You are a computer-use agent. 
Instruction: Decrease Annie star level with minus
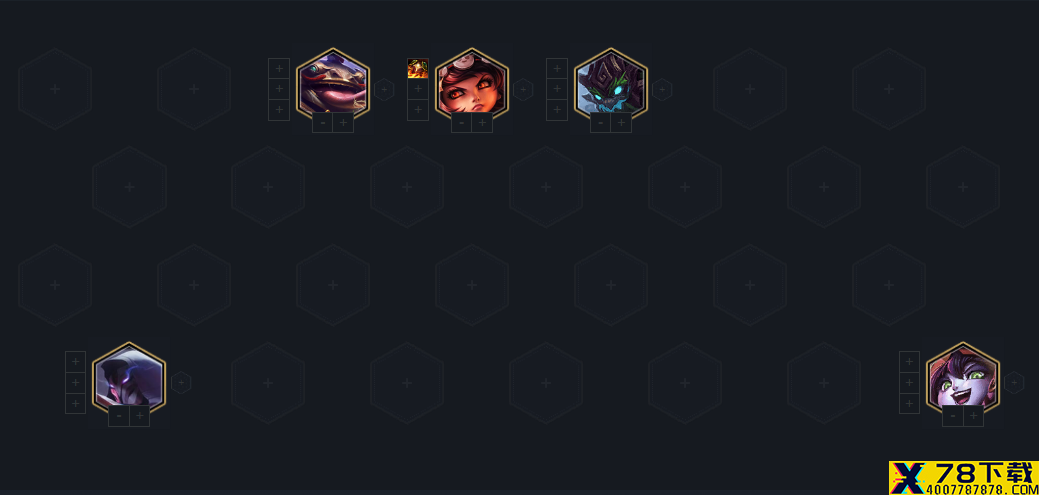(x=462, y=123)
